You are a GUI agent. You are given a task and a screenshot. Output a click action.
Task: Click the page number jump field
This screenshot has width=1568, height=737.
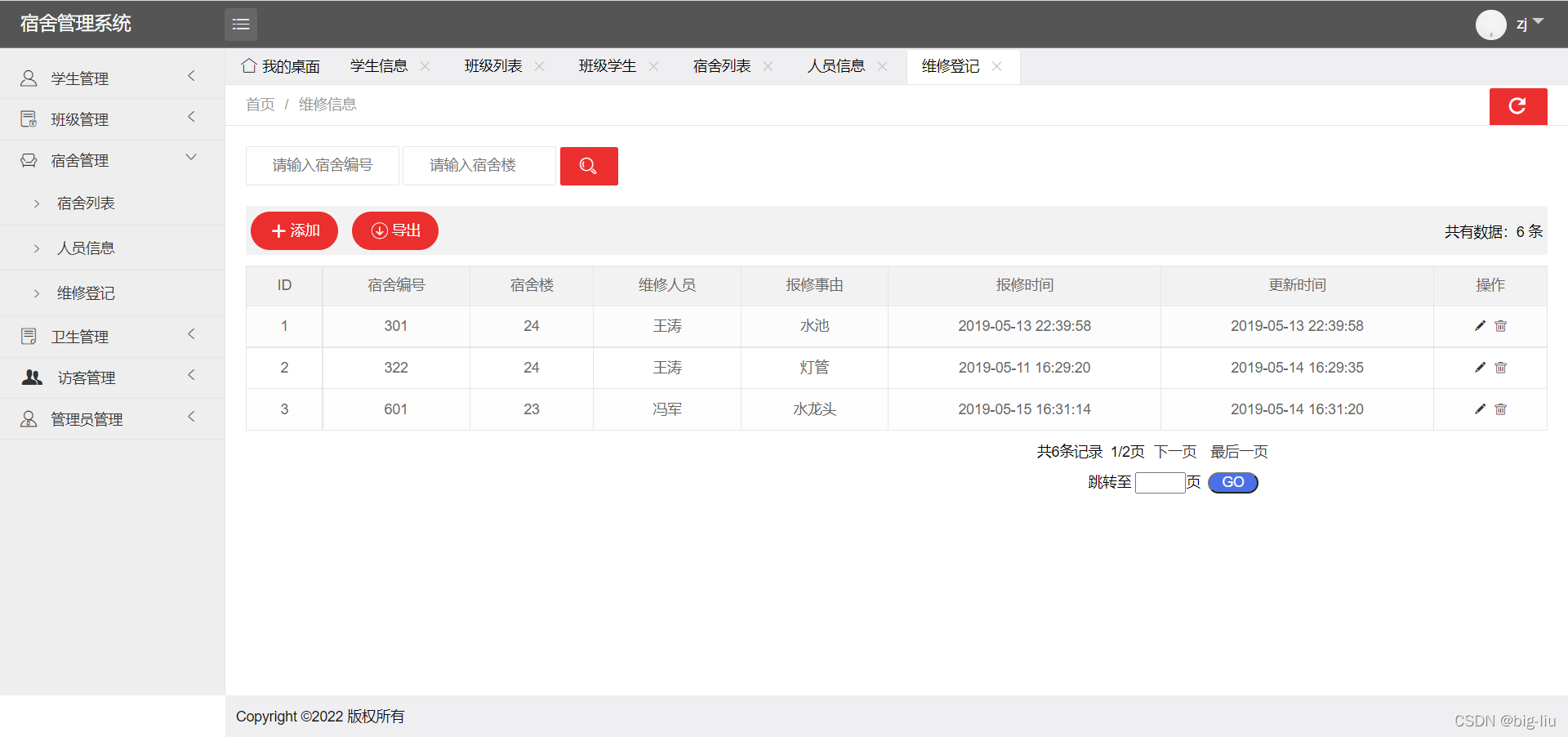coord(1160,483)
